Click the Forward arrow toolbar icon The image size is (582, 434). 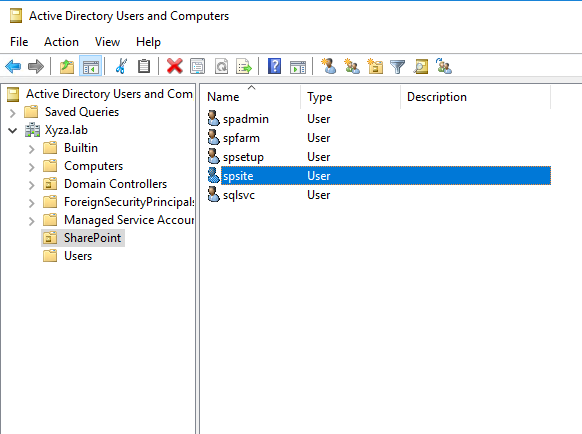36,67
